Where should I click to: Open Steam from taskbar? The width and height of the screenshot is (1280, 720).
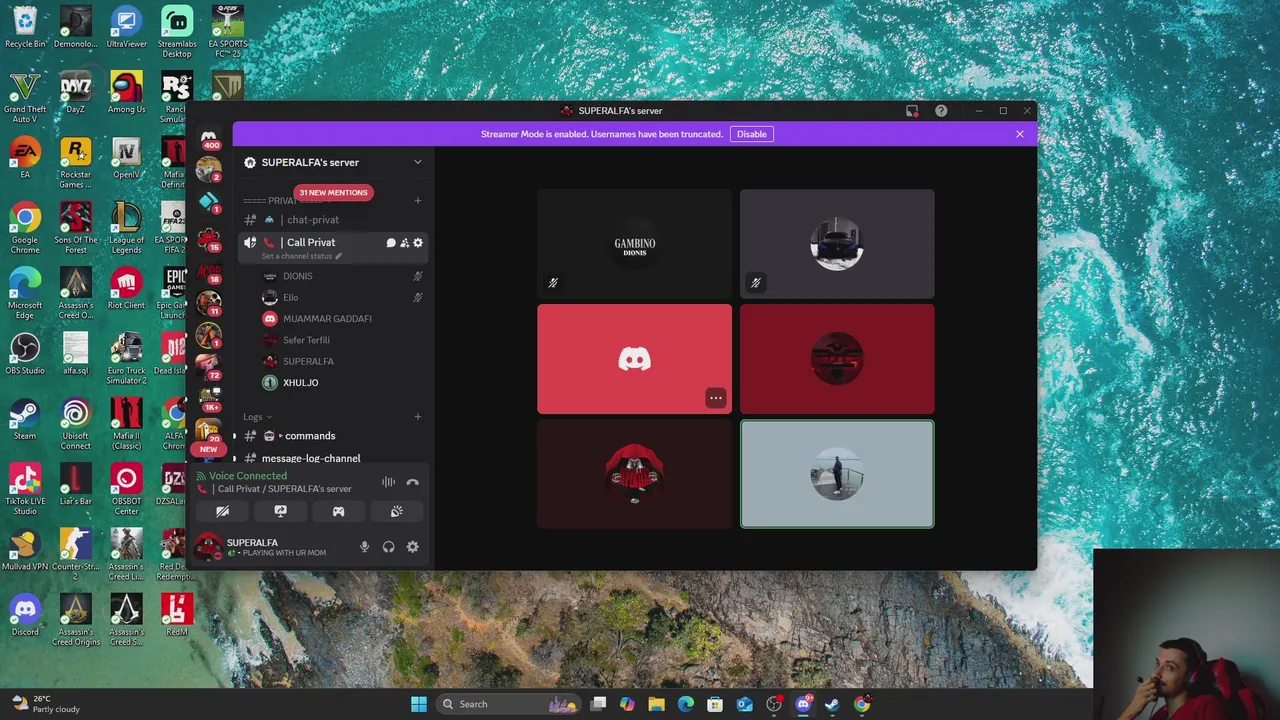(832, 704)
